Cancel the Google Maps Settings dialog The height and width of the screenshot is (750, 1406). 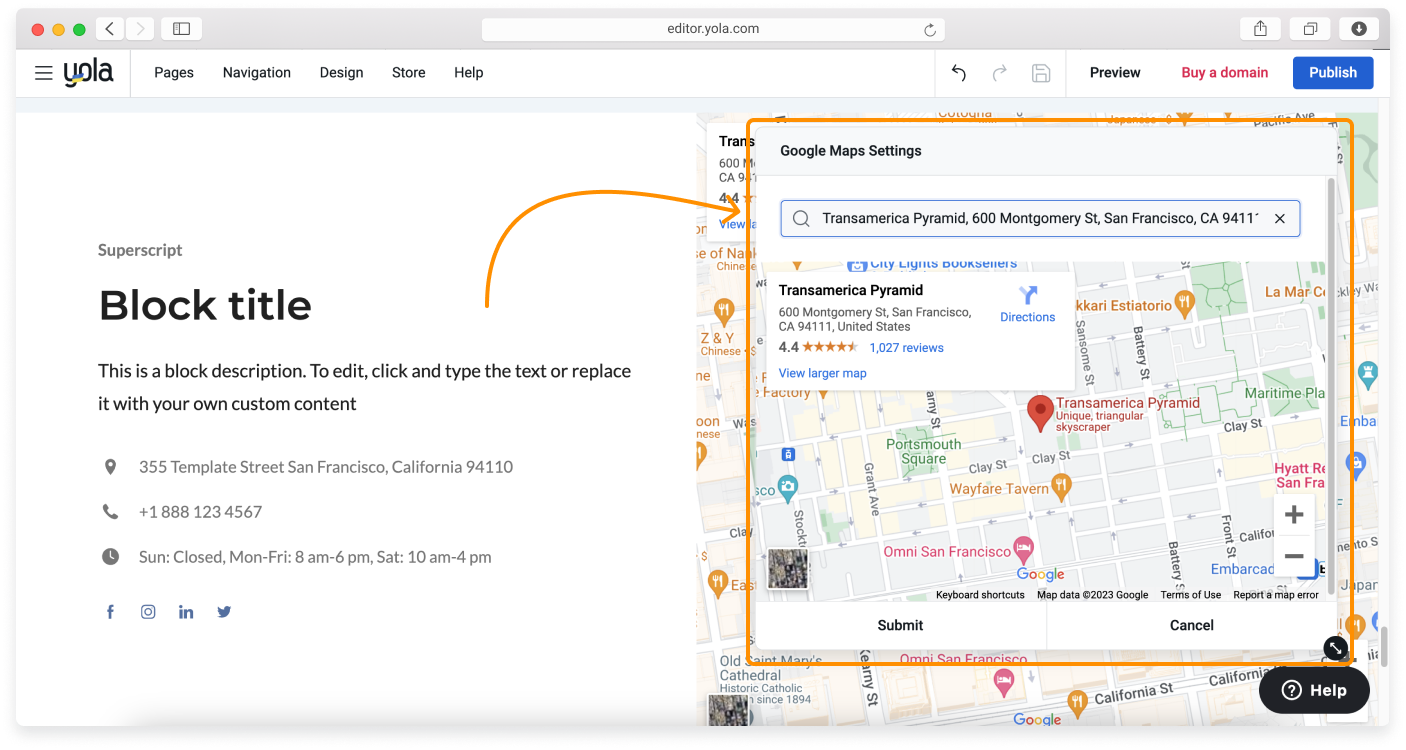1191,625
